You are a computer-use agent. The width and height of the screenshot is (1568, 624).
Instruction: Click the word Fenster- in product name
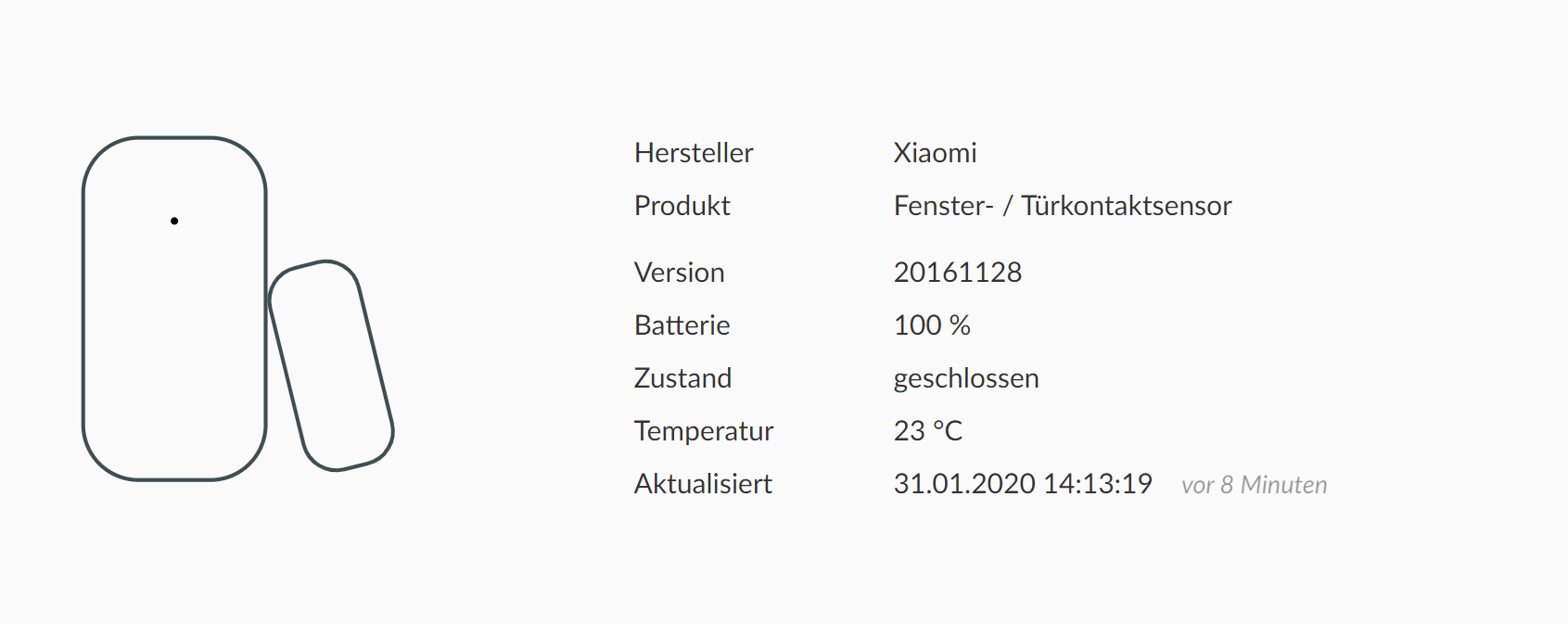[x=943, y=206]
